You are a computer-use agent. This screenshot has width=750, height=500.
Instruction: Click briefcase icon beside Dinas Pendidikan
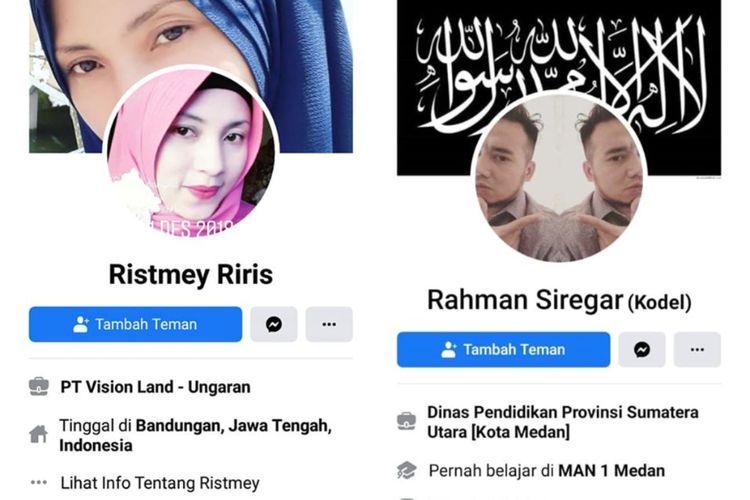[x=407, y=422]
